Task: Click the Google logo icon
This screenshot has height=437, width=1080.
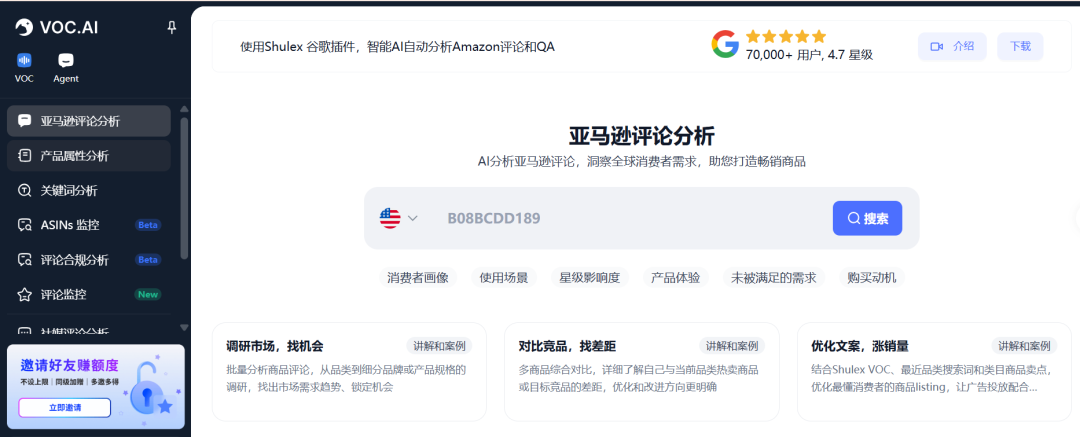Action: click(x=725, y=45)
